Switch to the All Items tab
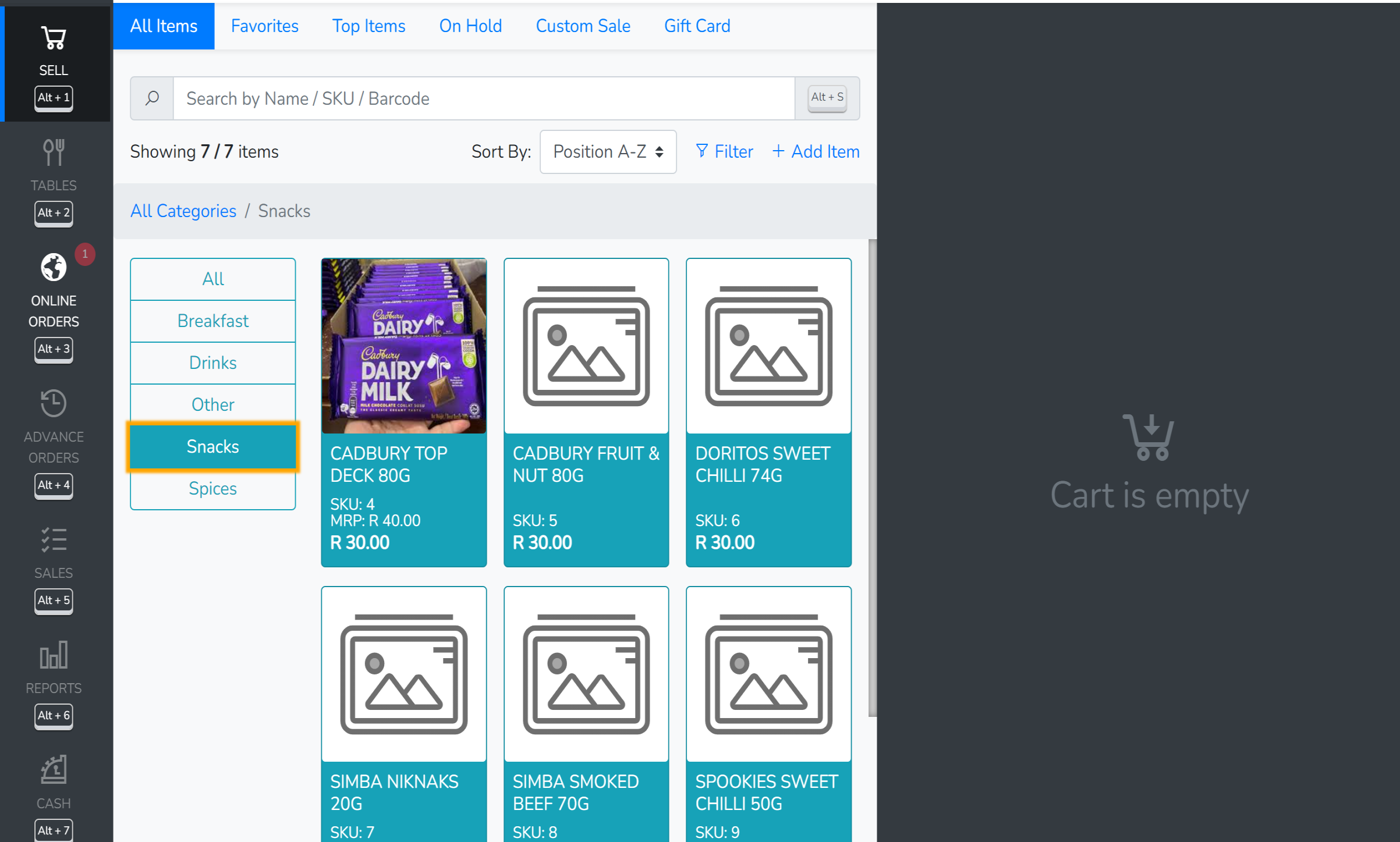Image resolution: width=1400 pixels, height=842 pixels. pyautogui.click(x=164, y=26)
